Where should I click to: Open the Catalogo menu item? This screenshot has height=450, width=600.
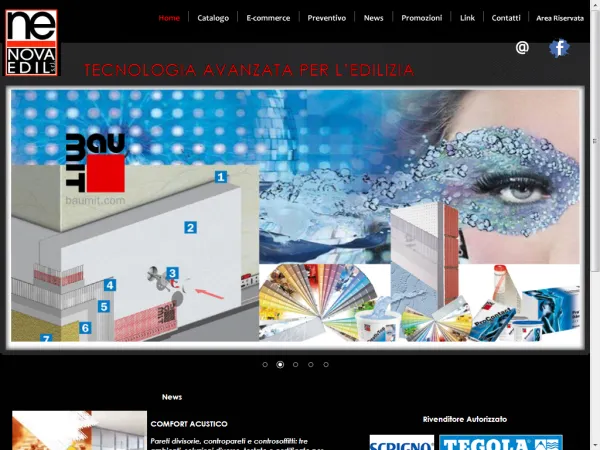[x=213, y=18]
